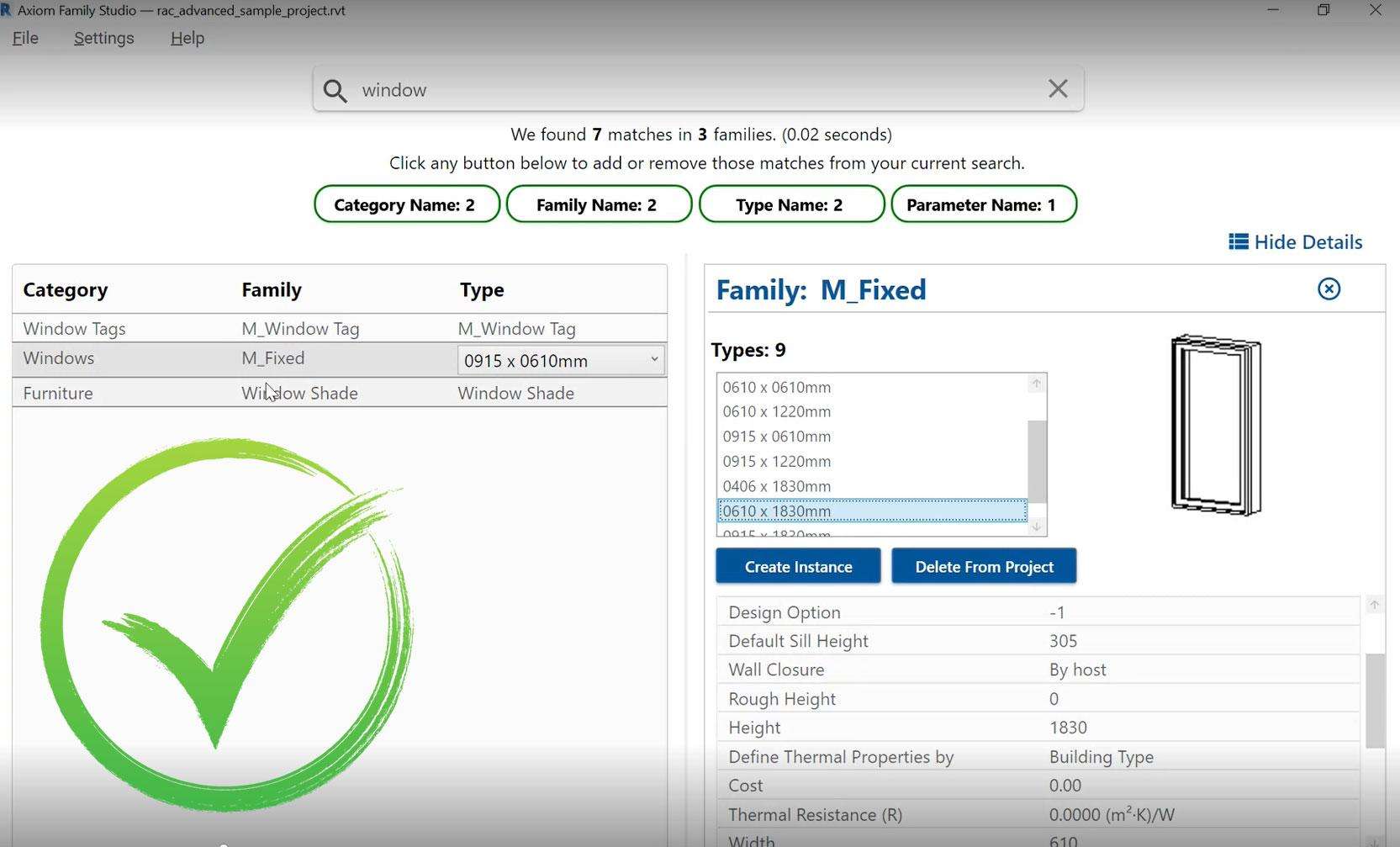Select highlighted type 0610 x 1830mm
Viewport: 1400px width, 847px height.
coord(872,511)
